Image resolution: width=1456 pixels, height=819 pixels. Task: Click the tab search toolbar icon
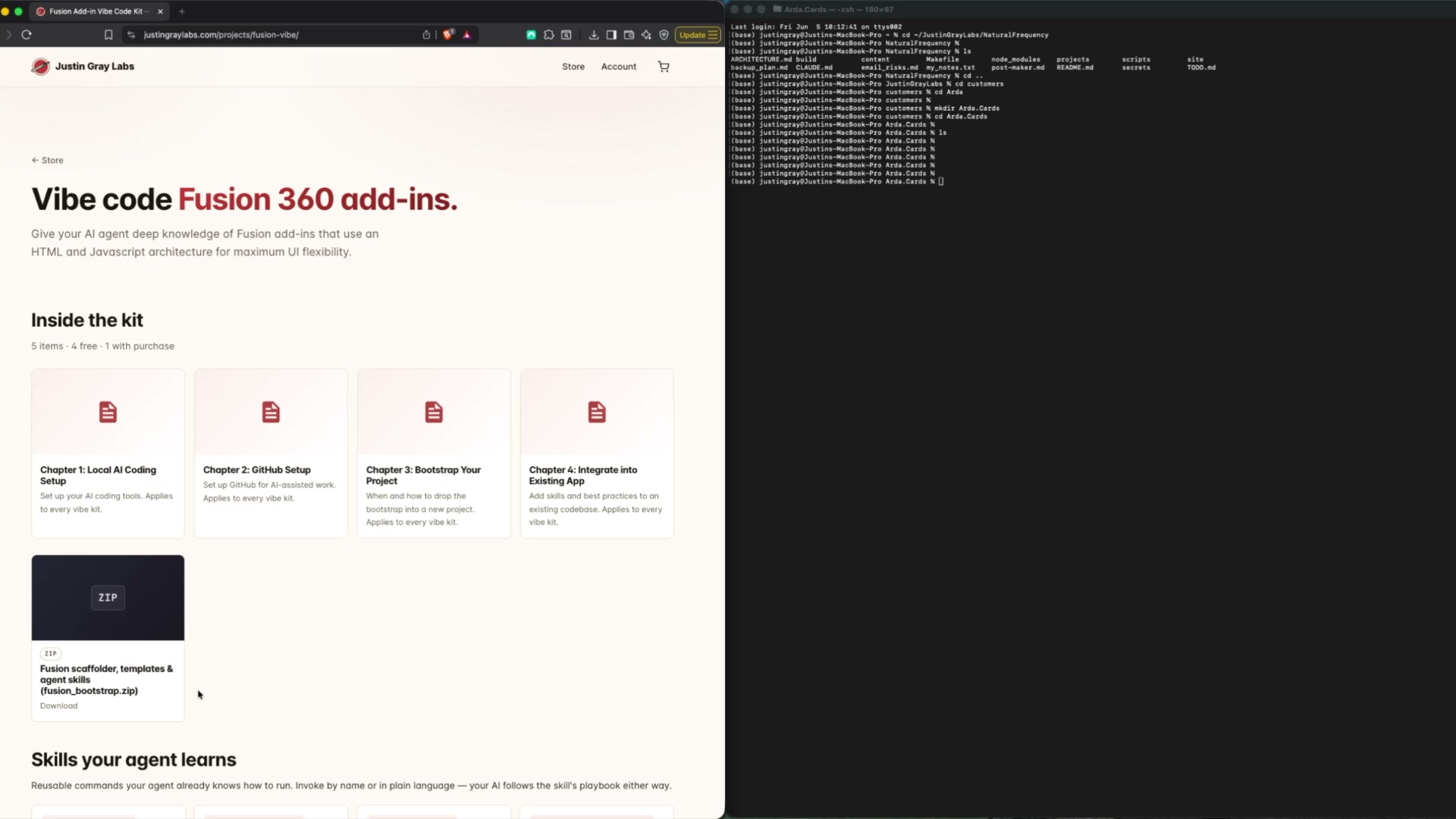pos(566,35)
